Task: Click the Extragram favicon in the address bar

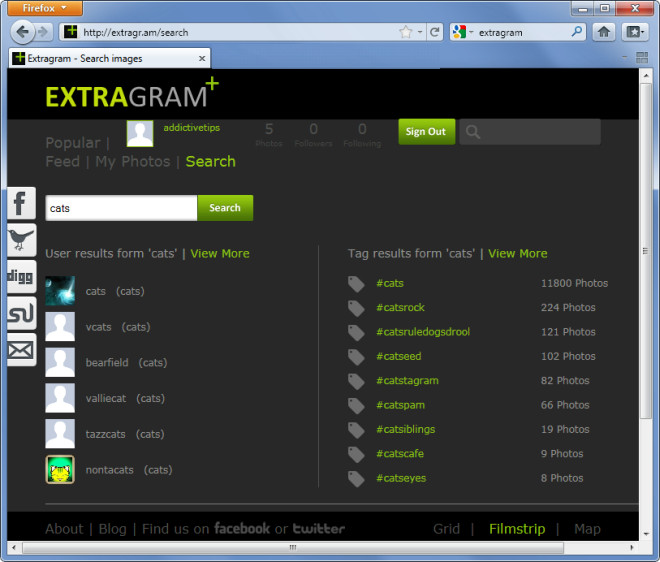Action: [x=71, y=32]
